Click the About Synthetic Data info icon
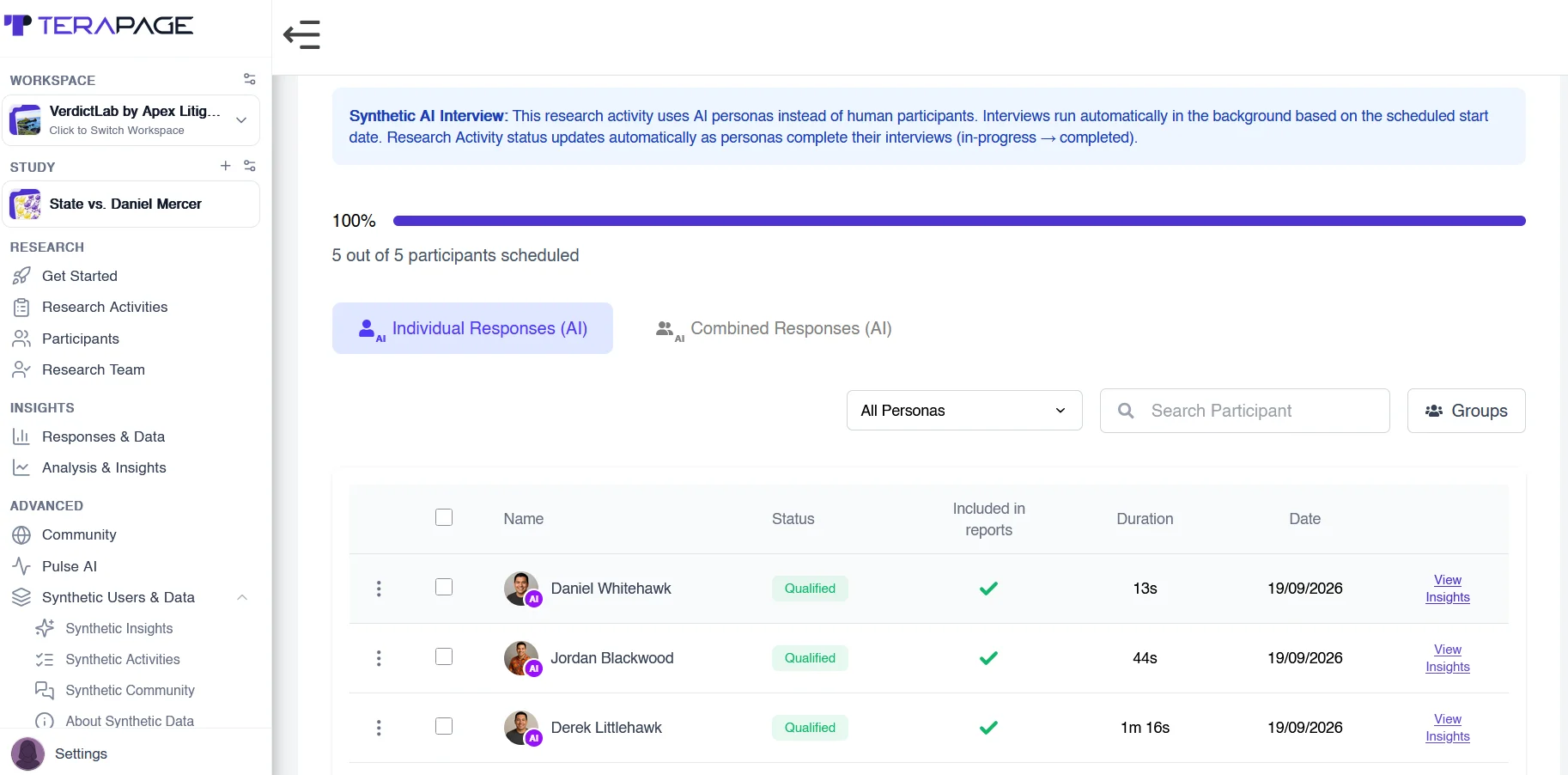 (x=45, y=721)
